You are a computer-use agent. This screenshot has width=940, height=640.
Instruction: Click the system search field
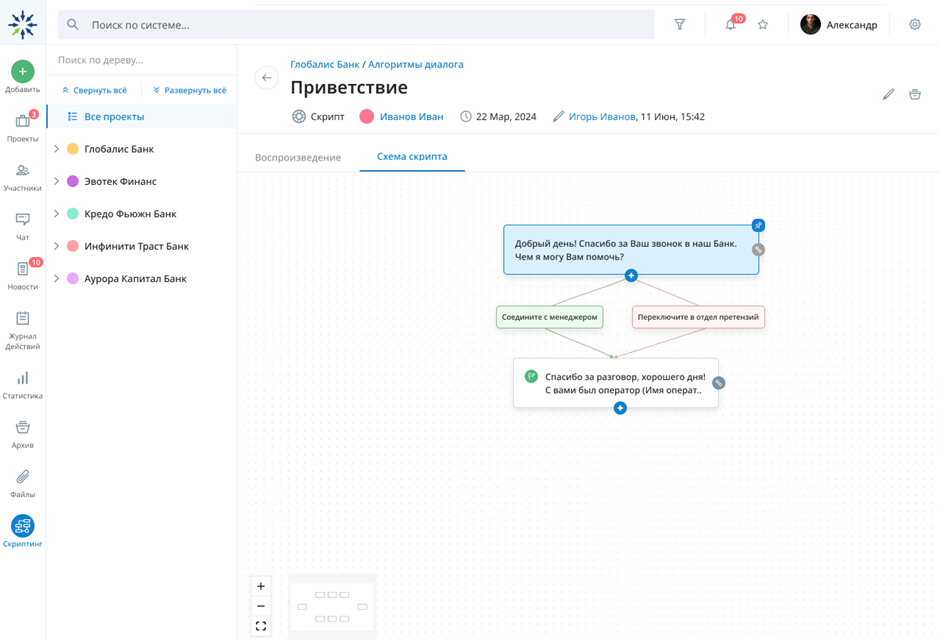point(356,25)
